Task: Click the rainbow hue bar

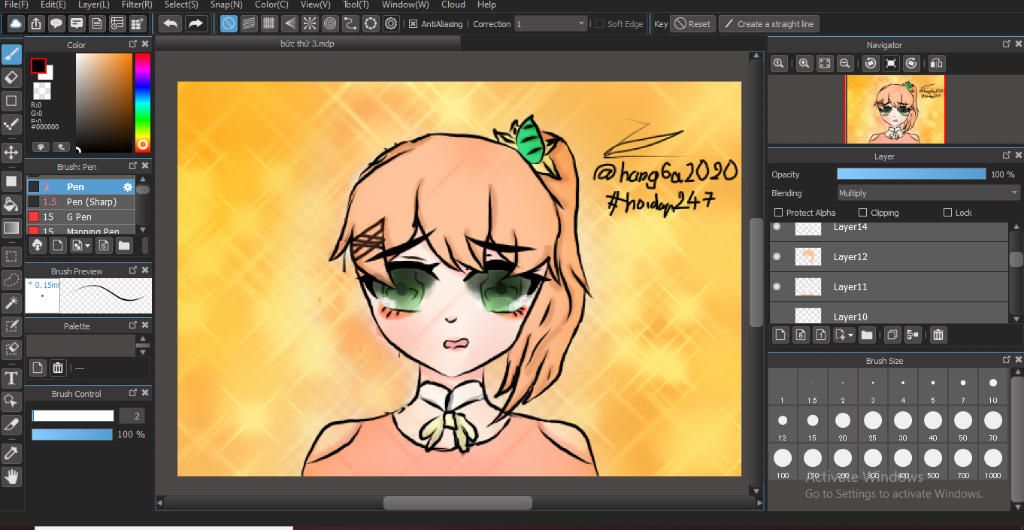Action: tap(142, 102)
